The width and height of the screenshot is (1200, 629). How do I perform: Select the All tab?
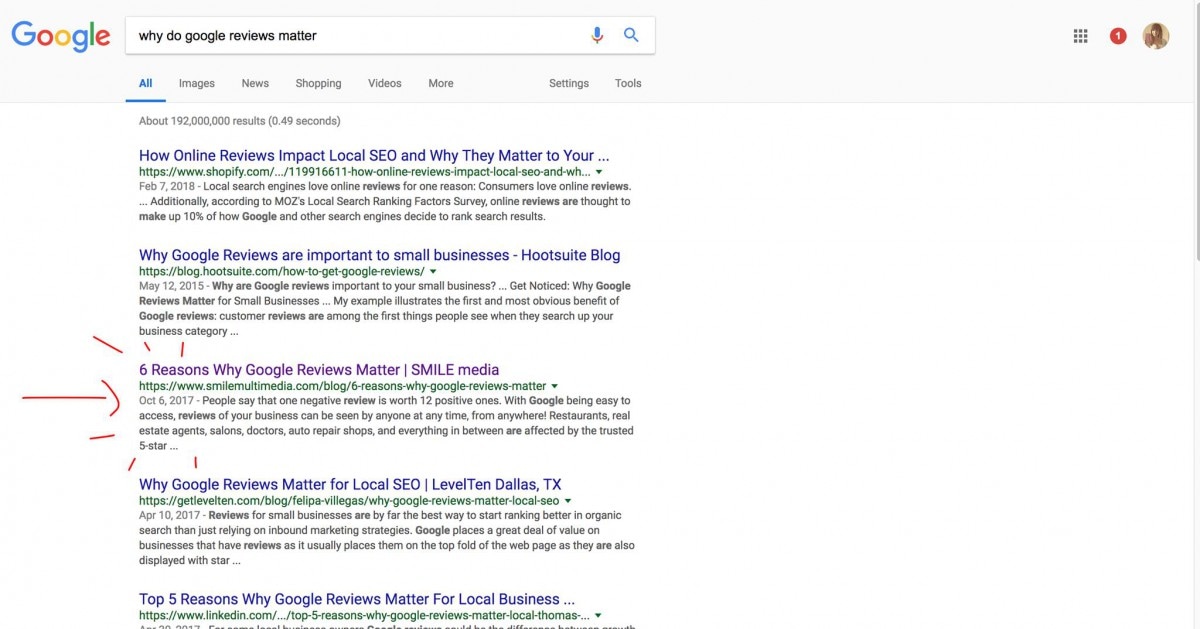145,83
